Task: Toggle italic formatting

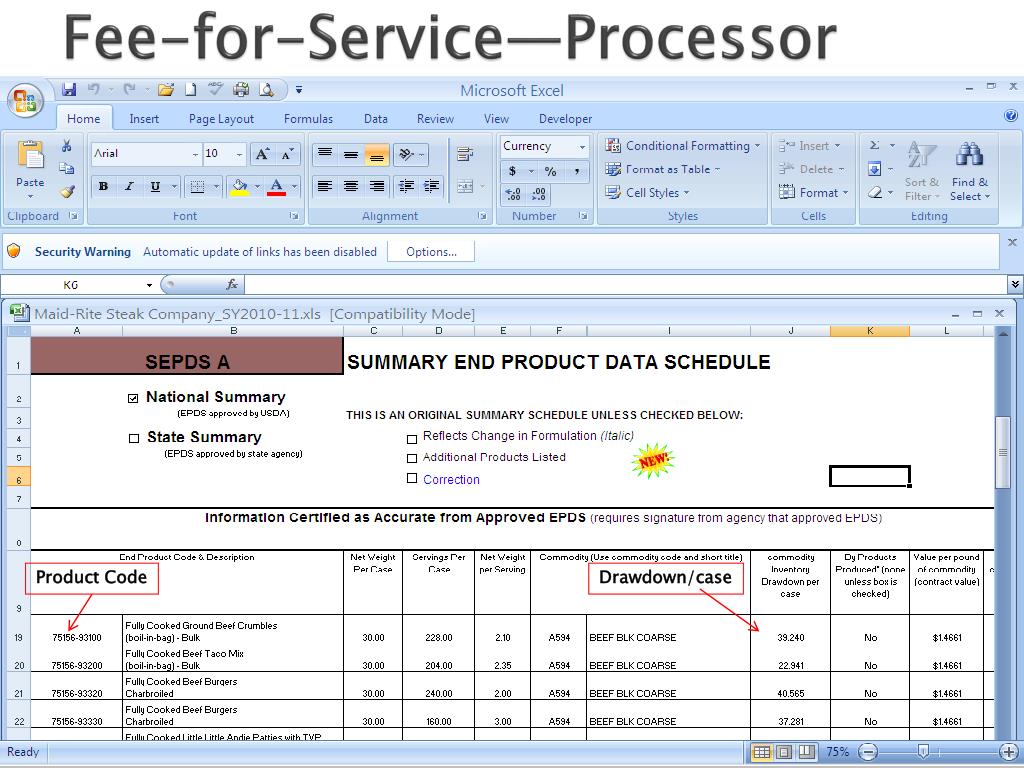Action: 129,186
